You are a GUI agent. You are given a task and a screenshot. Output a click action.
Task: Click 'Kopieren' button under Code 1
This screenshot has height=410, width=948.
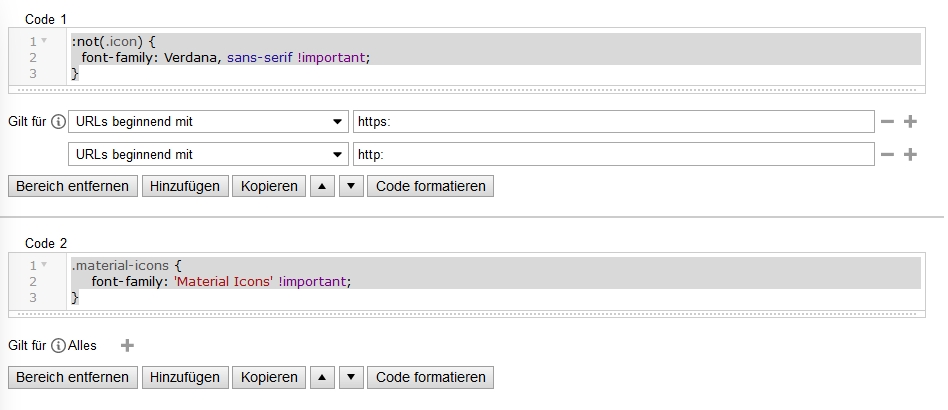pyautogui.click(x=269, y=187)
